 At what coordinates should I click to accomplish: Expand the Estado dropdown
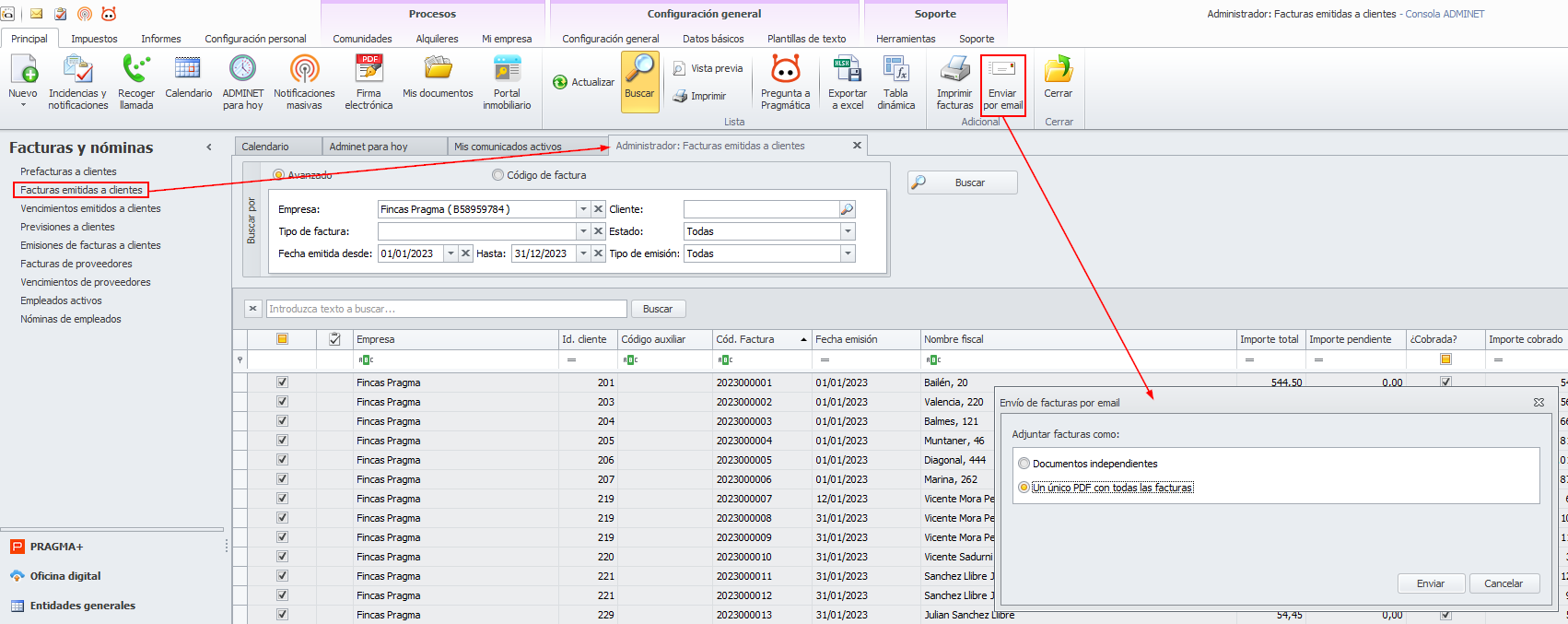848,231
